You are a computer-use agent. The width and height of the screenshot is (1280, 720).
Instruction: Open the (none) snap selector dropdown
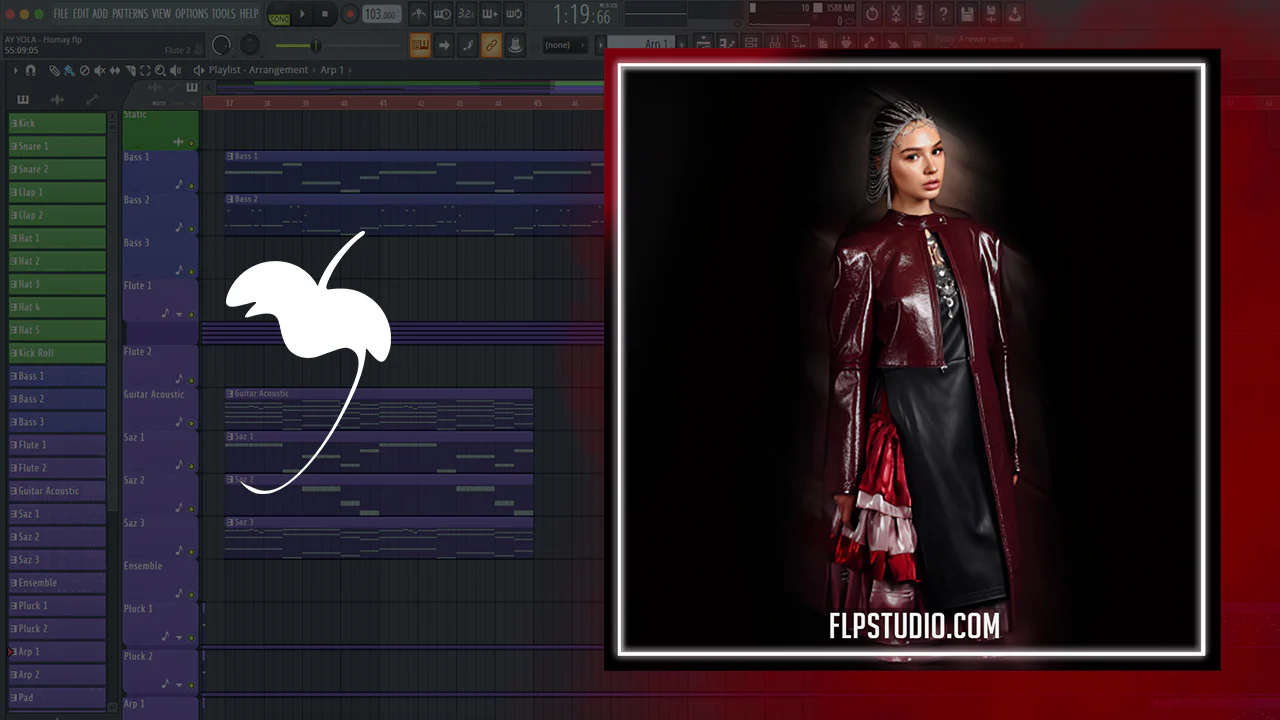point(563,45)
